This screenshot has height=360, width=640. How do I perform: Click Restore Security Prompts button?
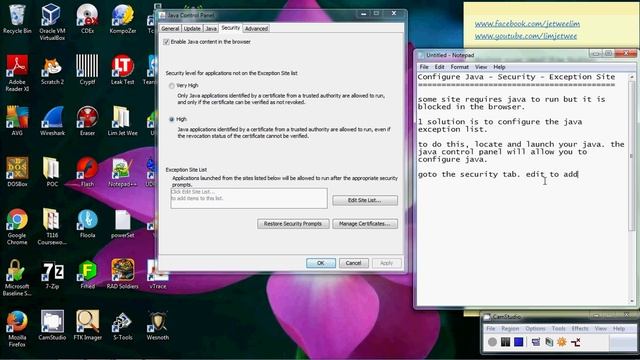point(293,224)
